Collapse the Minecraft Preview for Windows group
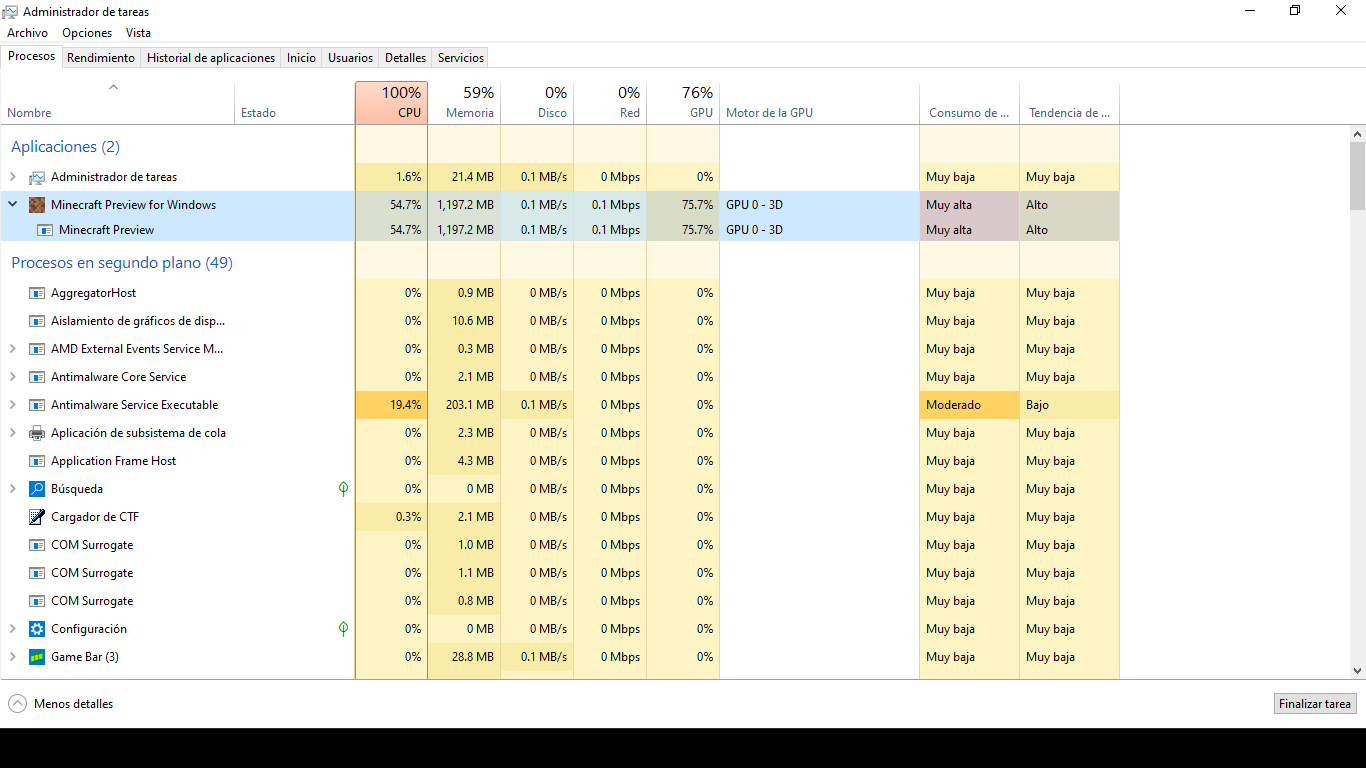The height and width of the screenshot is (768, 1366). tap(13, 204)
